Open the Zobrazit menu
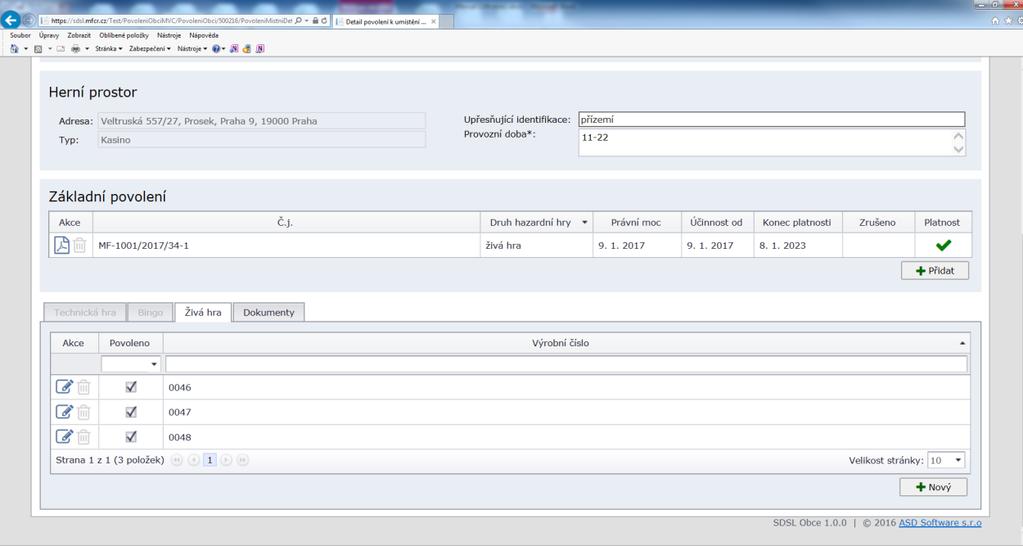The image size is (1023, 546). [79, 35]
